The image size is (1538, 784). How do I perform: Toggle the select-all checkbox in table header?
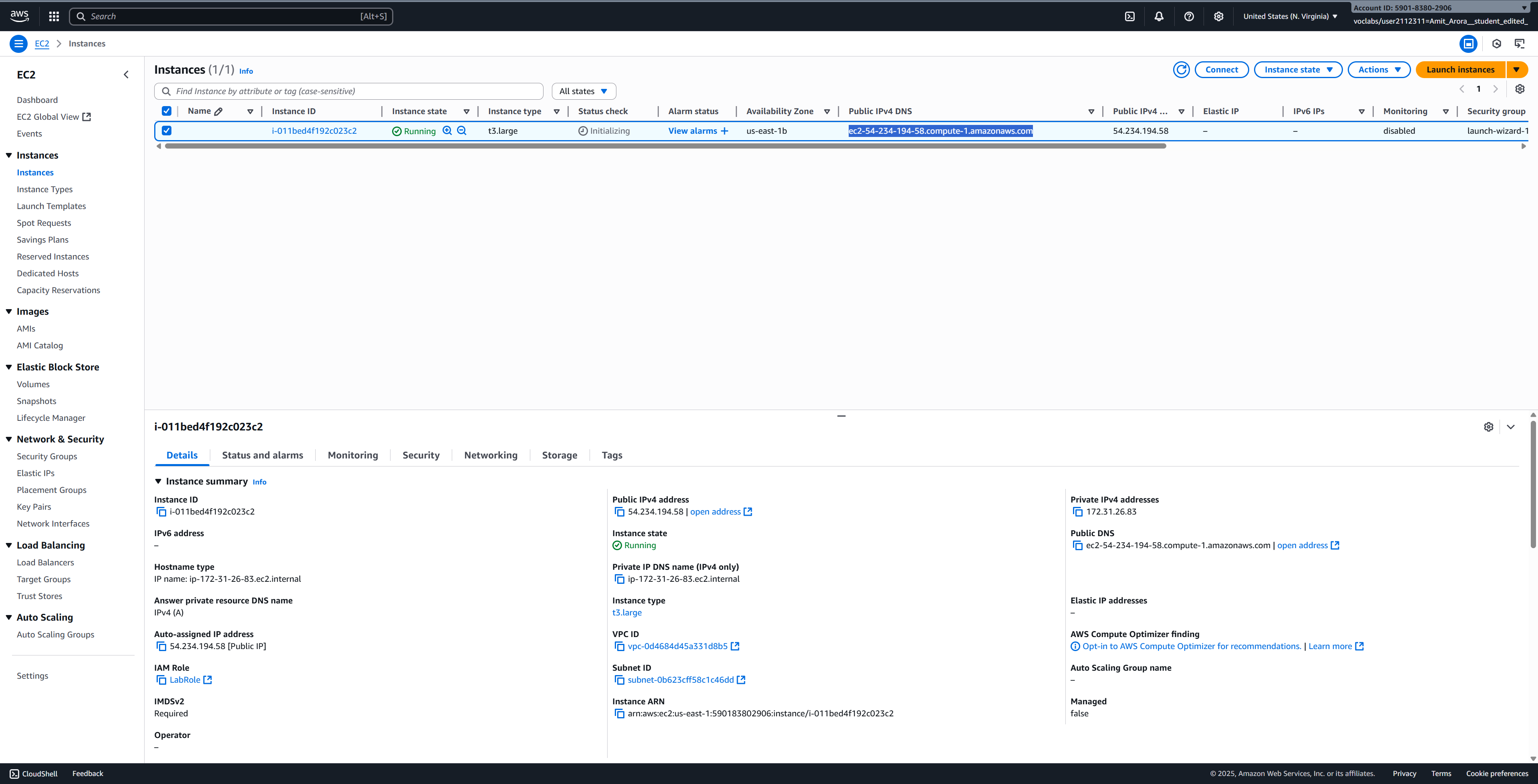pyautogui.click(x=167, y=111)
